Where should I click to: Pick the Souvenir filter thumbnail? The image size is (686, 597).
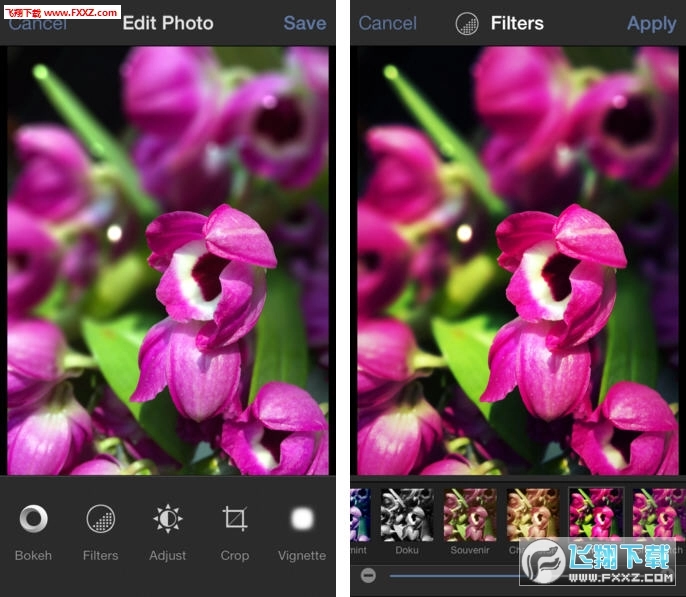click(470, 515)
